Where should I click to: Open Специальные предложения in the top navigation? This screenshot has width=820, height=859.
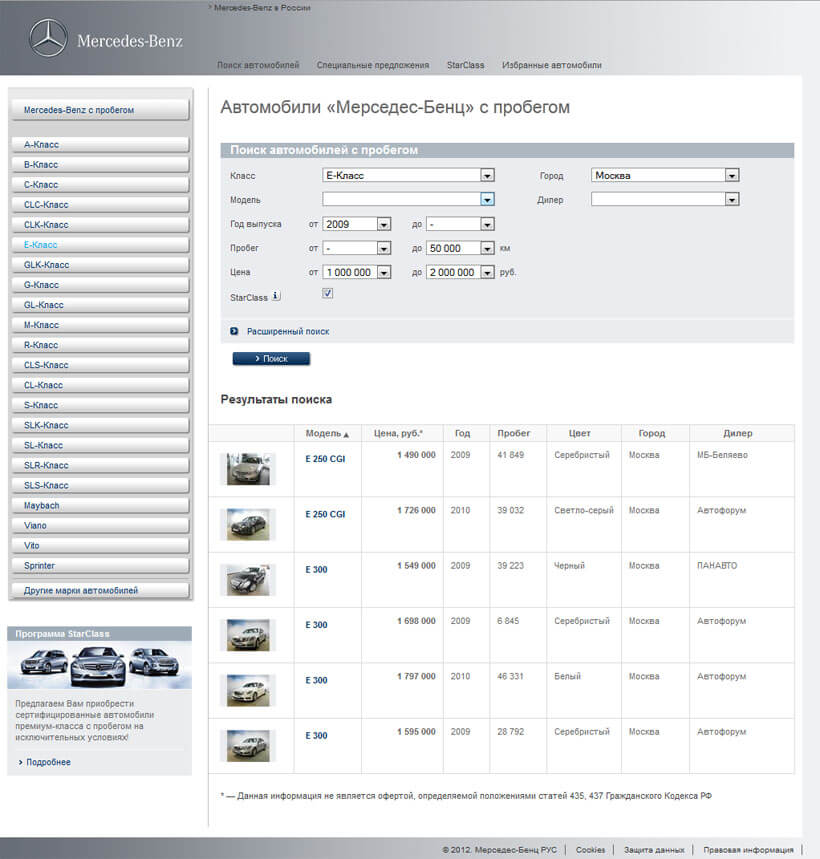[373, 65]
